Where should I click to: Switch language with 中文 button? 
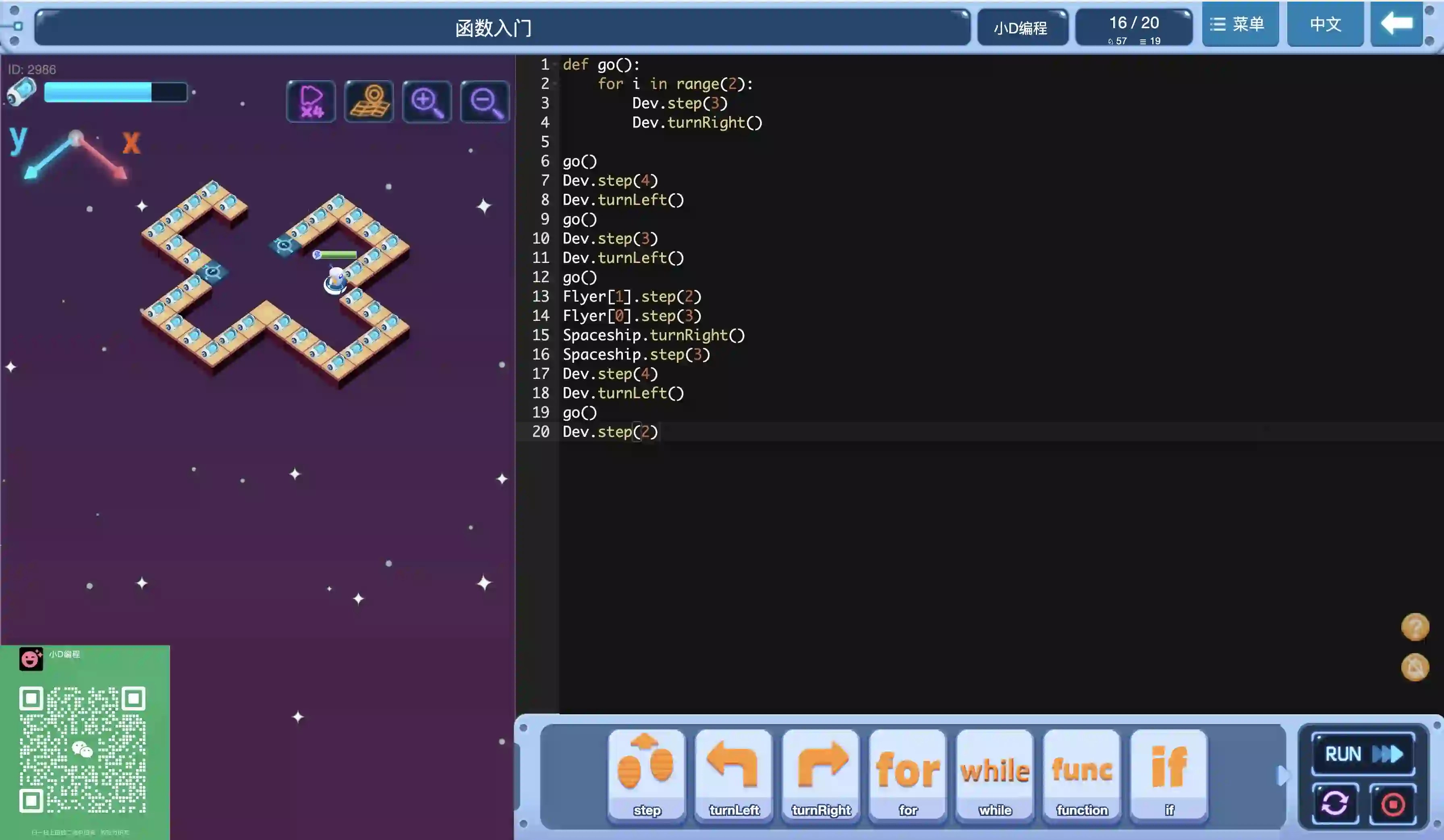click(x=1325, y=24)
